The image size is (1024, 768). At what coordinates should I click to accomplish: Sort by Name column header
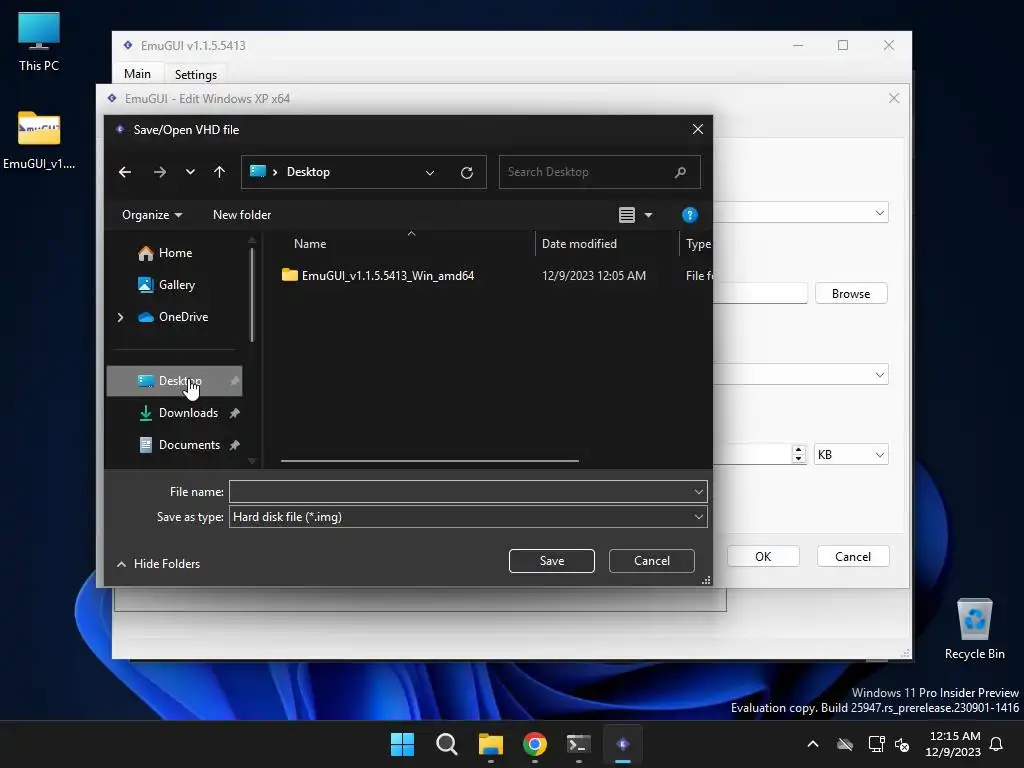tap(310, 244)
